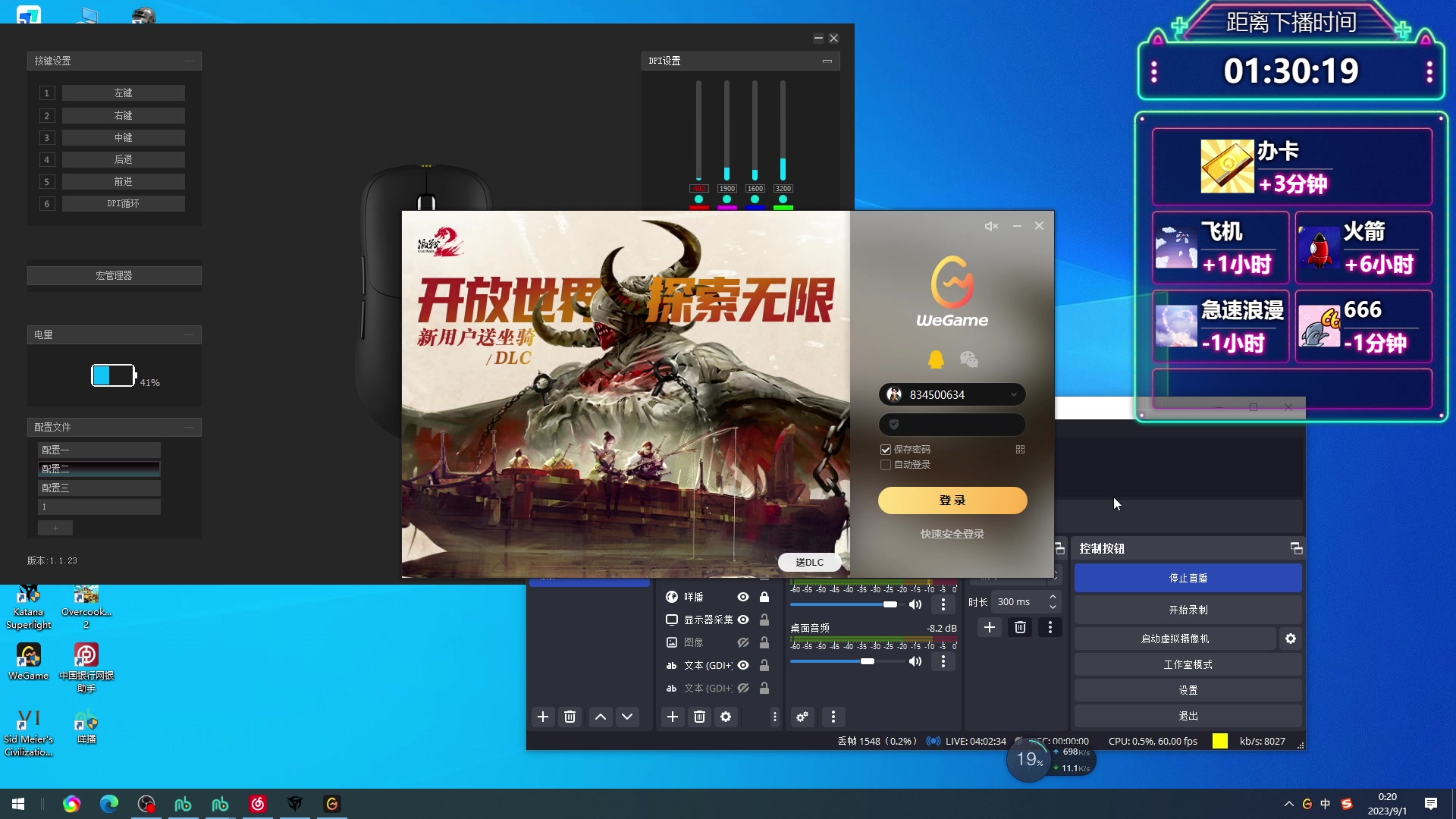Viewport: 1456px width, 819px height.
Task: Switch to OBS Studio taskbar icon
Action: 146,804
